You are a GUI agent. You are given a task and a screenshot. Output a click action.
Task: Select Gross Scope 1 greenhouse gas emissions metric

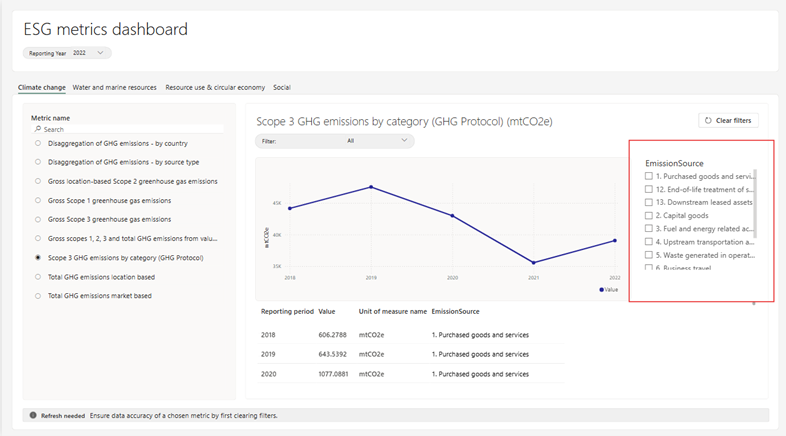[x=38, y=200]
